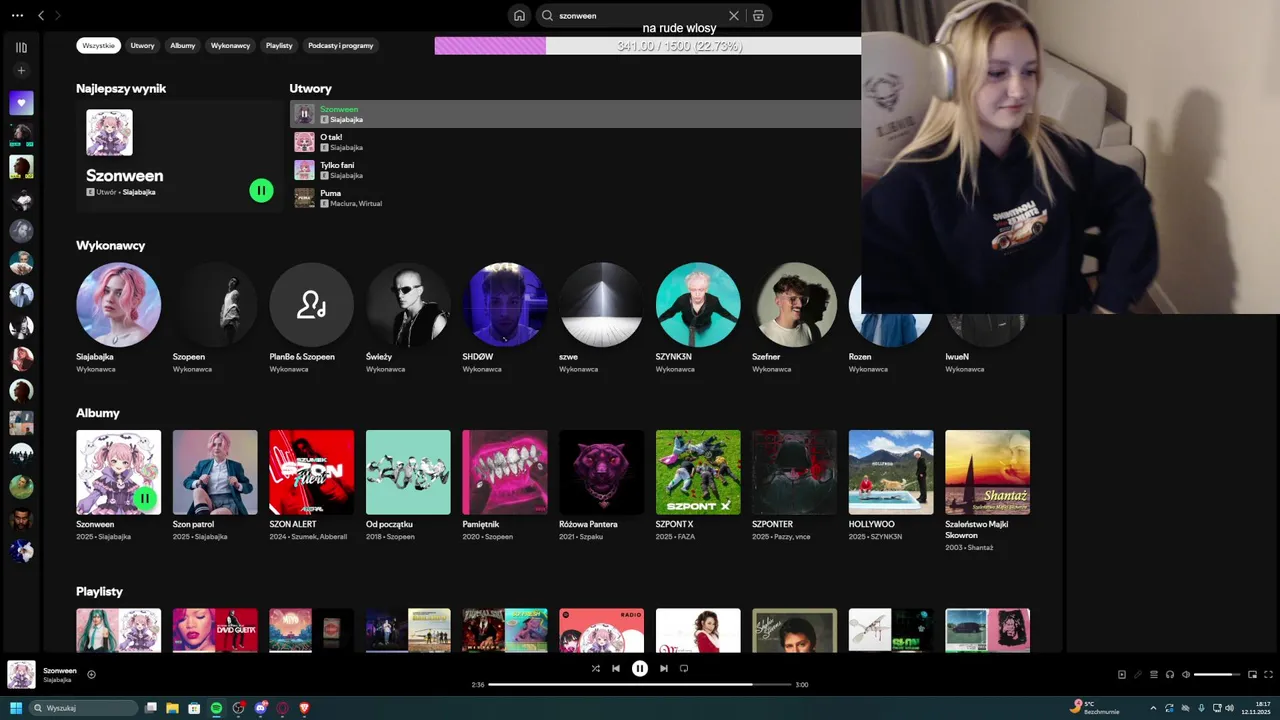Add Szonween to Liked Songs plus icon
1280x720 pixels.
[x=91, y=675]
